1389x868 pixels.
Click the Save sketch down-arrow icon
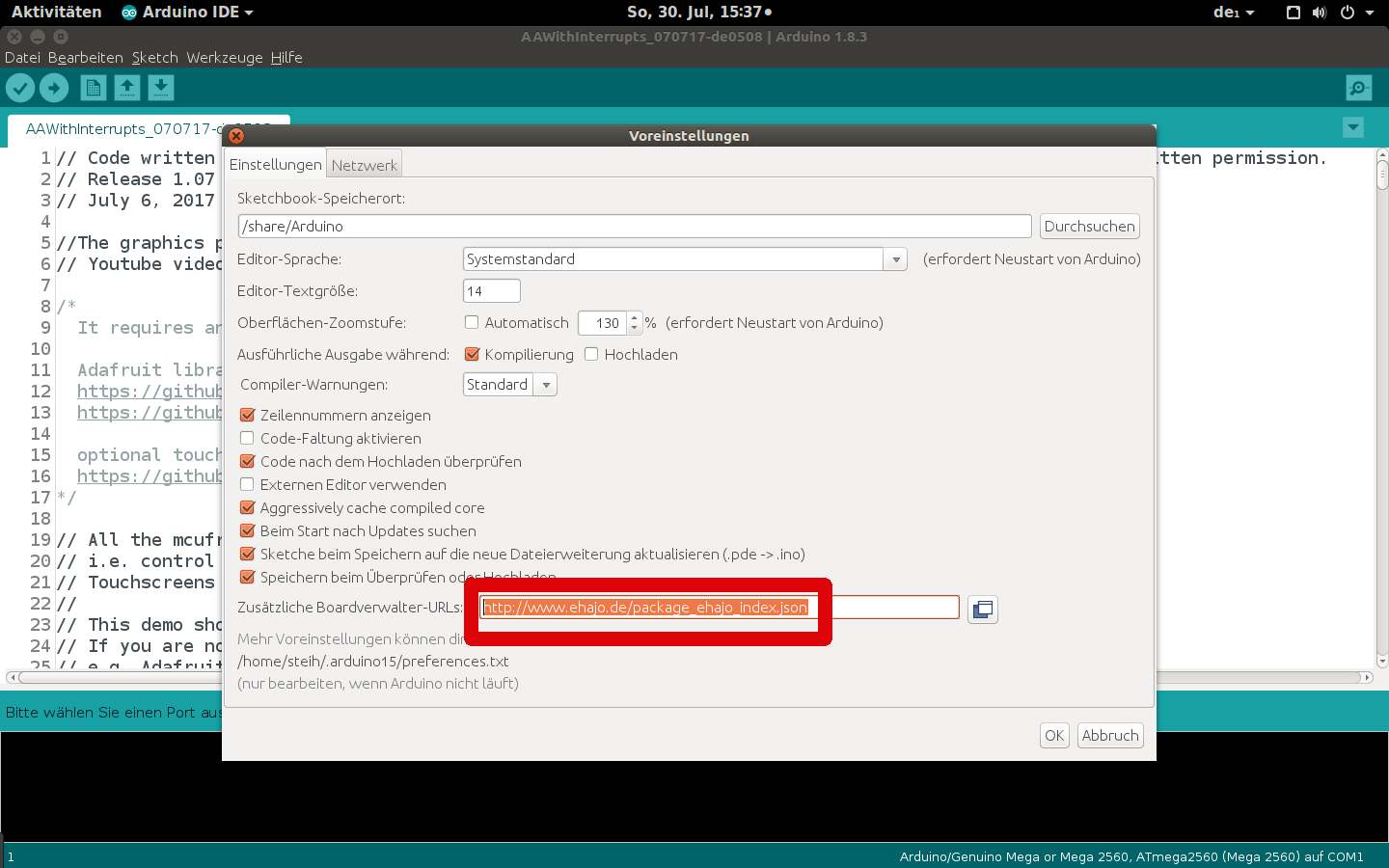(161, 88)
